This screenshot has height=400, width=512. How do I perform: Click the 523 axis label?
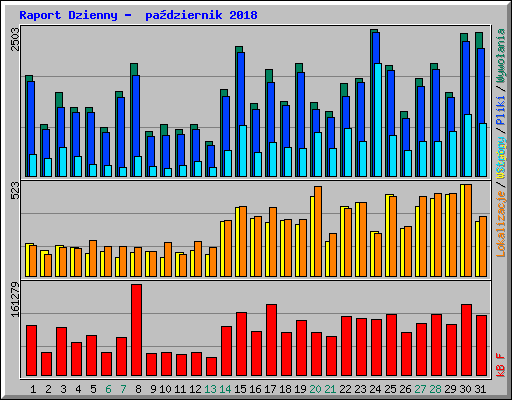point(15,190)
